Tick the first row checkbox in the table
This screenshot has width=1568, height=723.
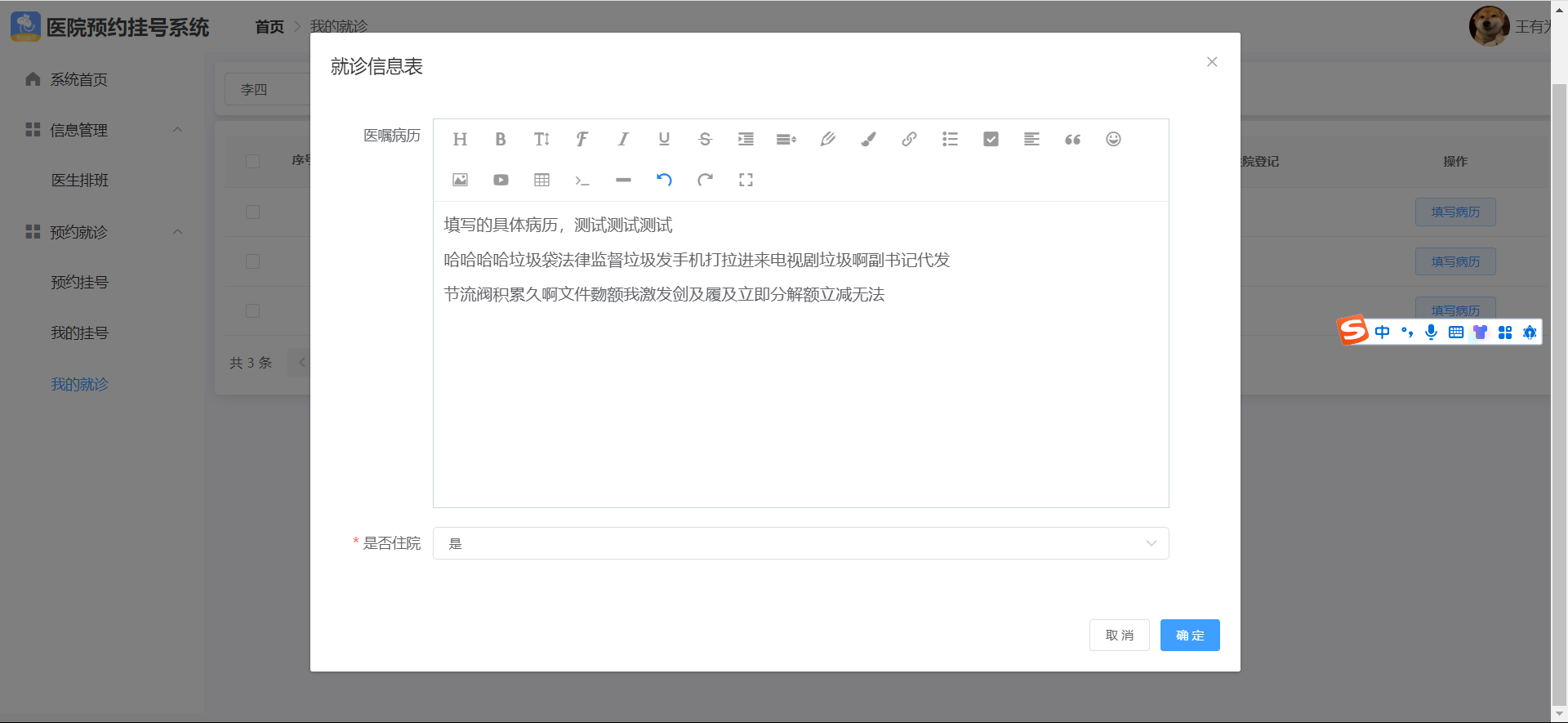(x=252, y=212)
